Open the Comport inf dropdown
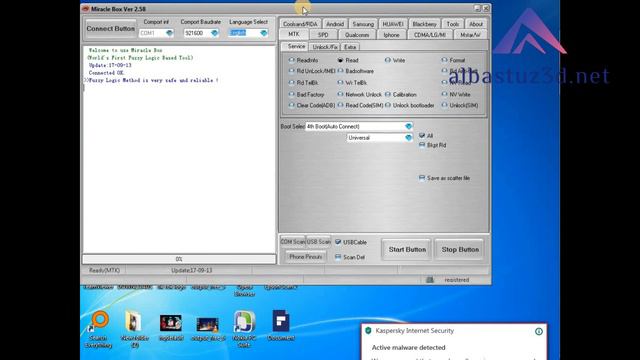 (x=169, y=33)
